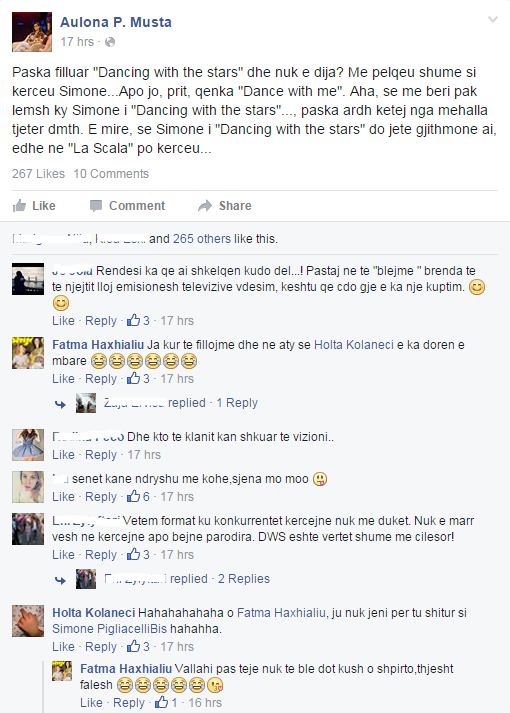Click the Comment speech bubble icon
This screenshot has height=713, width=510.
95,206
